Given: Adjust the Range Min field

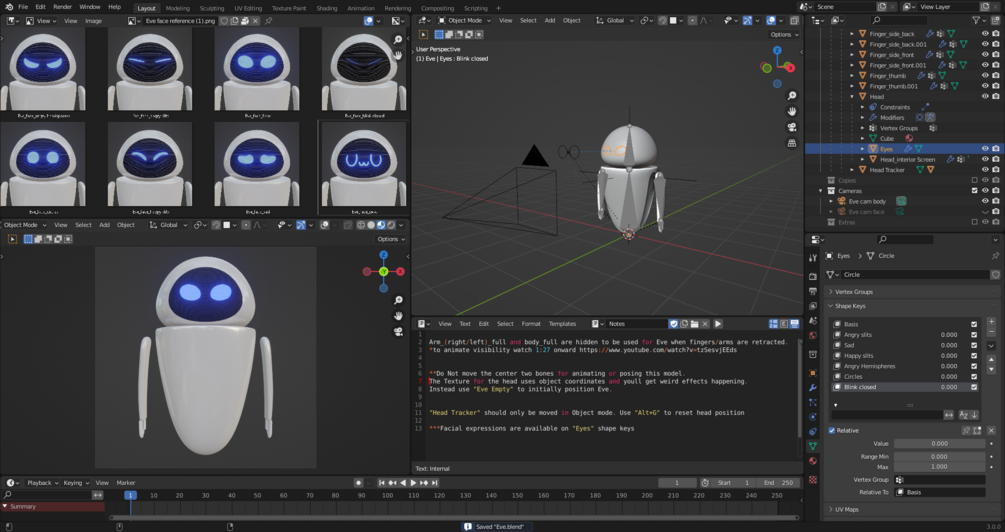Looking at the screenshot, I should coord(939,456).
